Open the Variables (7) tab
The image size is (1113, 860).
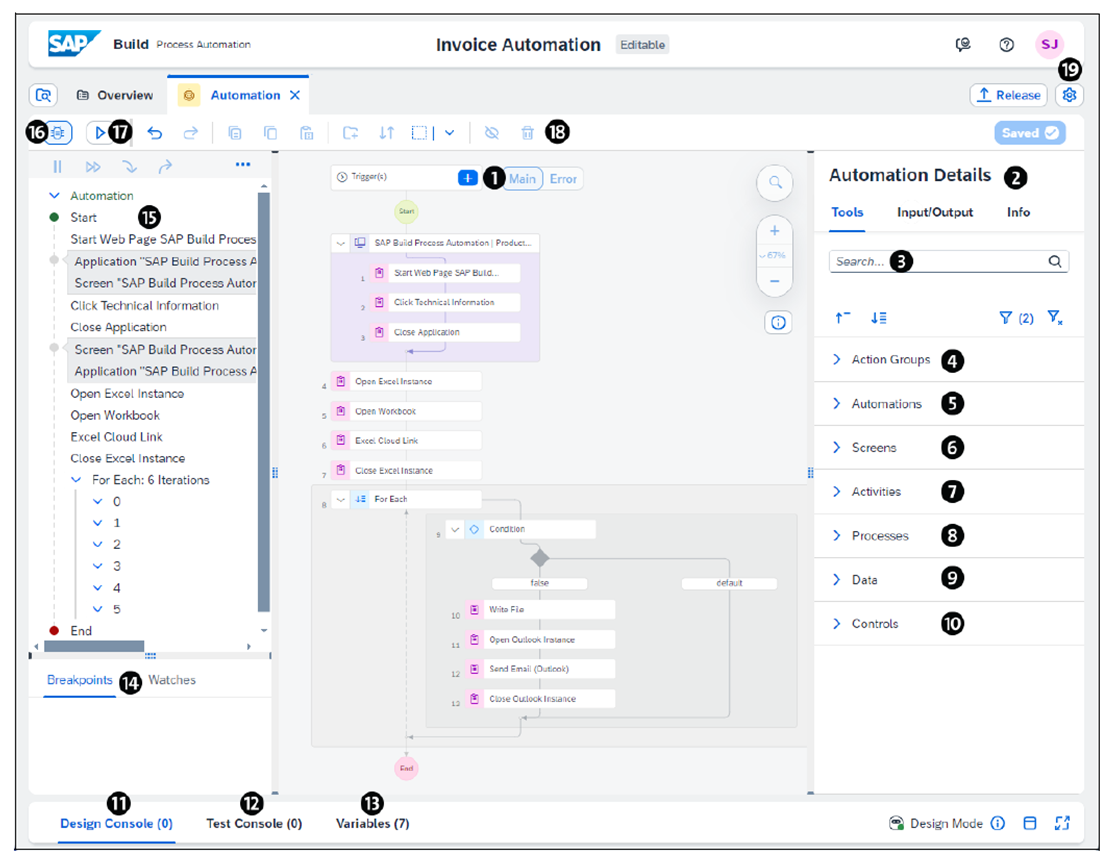[373, 823]
